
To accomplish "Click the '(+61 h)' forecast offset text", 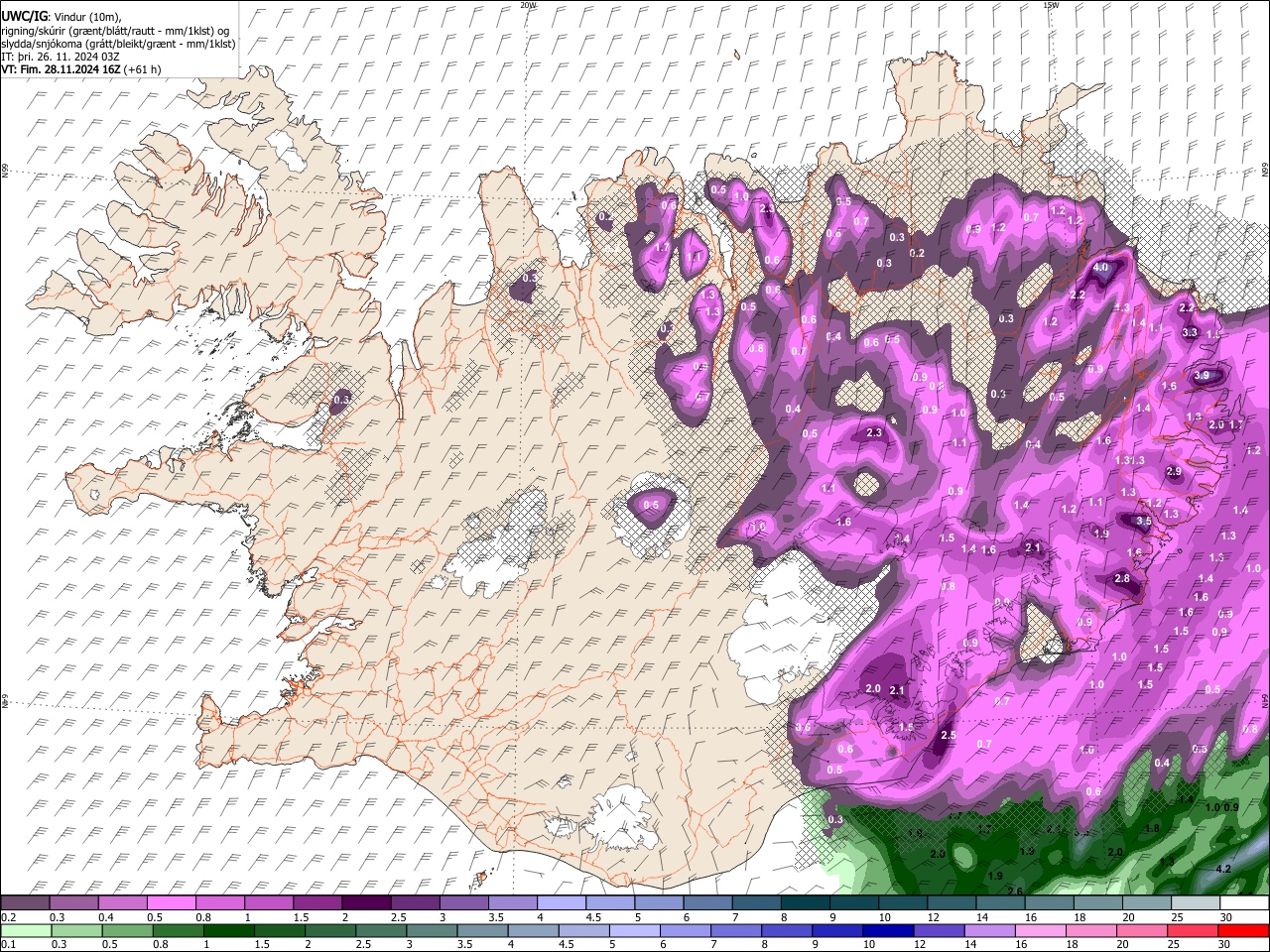I will click(144, 69).
